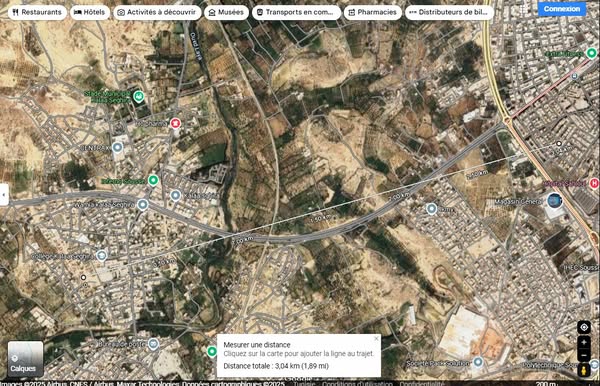The height and width of the screenshot is (386, 600).
Task: Click the 1,50 km label on measure line
Action: click(x=320, y=219)
